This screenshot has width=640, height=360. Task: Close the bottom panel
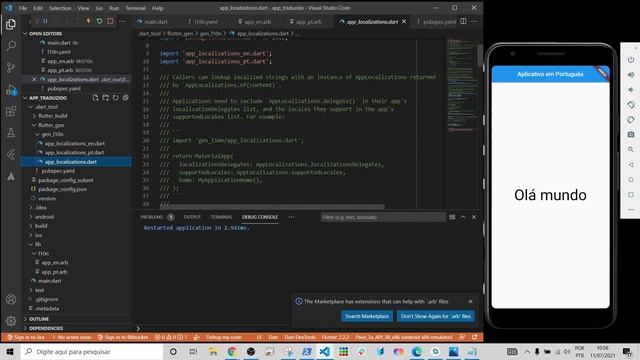(x=474, y=217)
